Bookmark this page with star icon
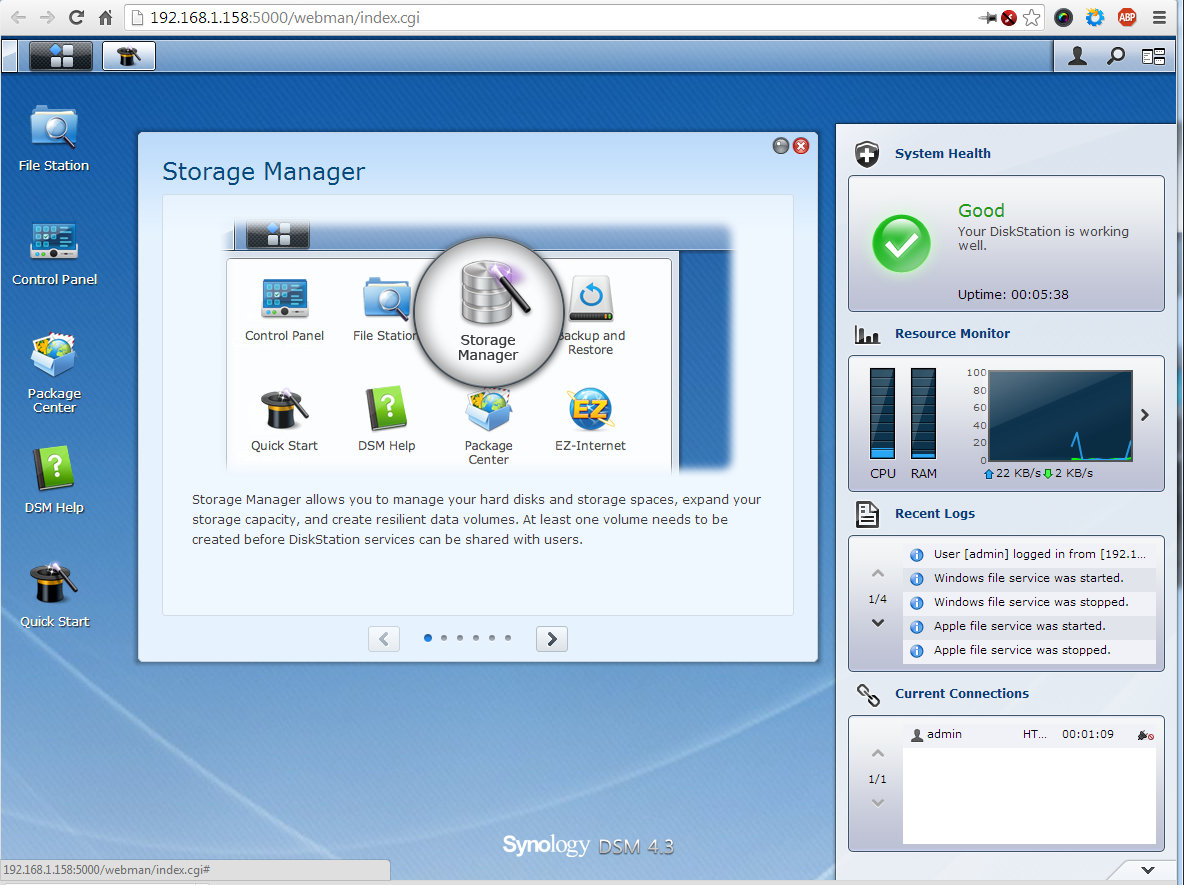 click(1031, 17)
